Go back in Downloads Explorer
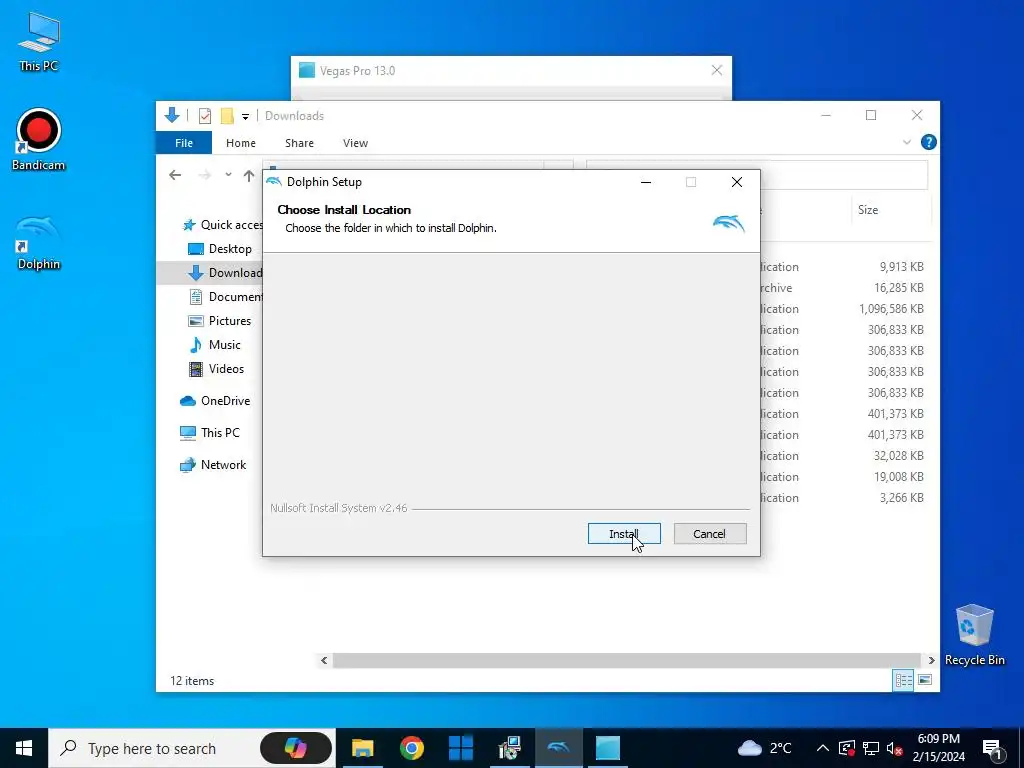This screenshot has width=1024, height=768. [175, 175]
